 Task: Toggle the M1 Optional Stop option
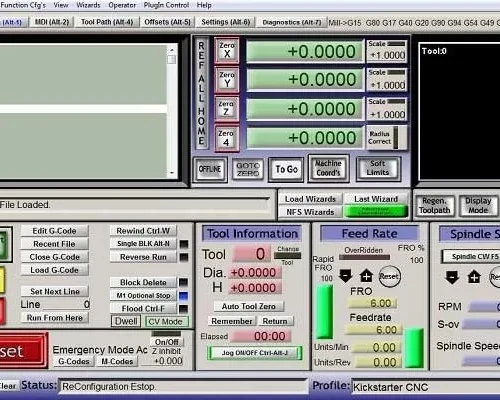tap(143, 296)
